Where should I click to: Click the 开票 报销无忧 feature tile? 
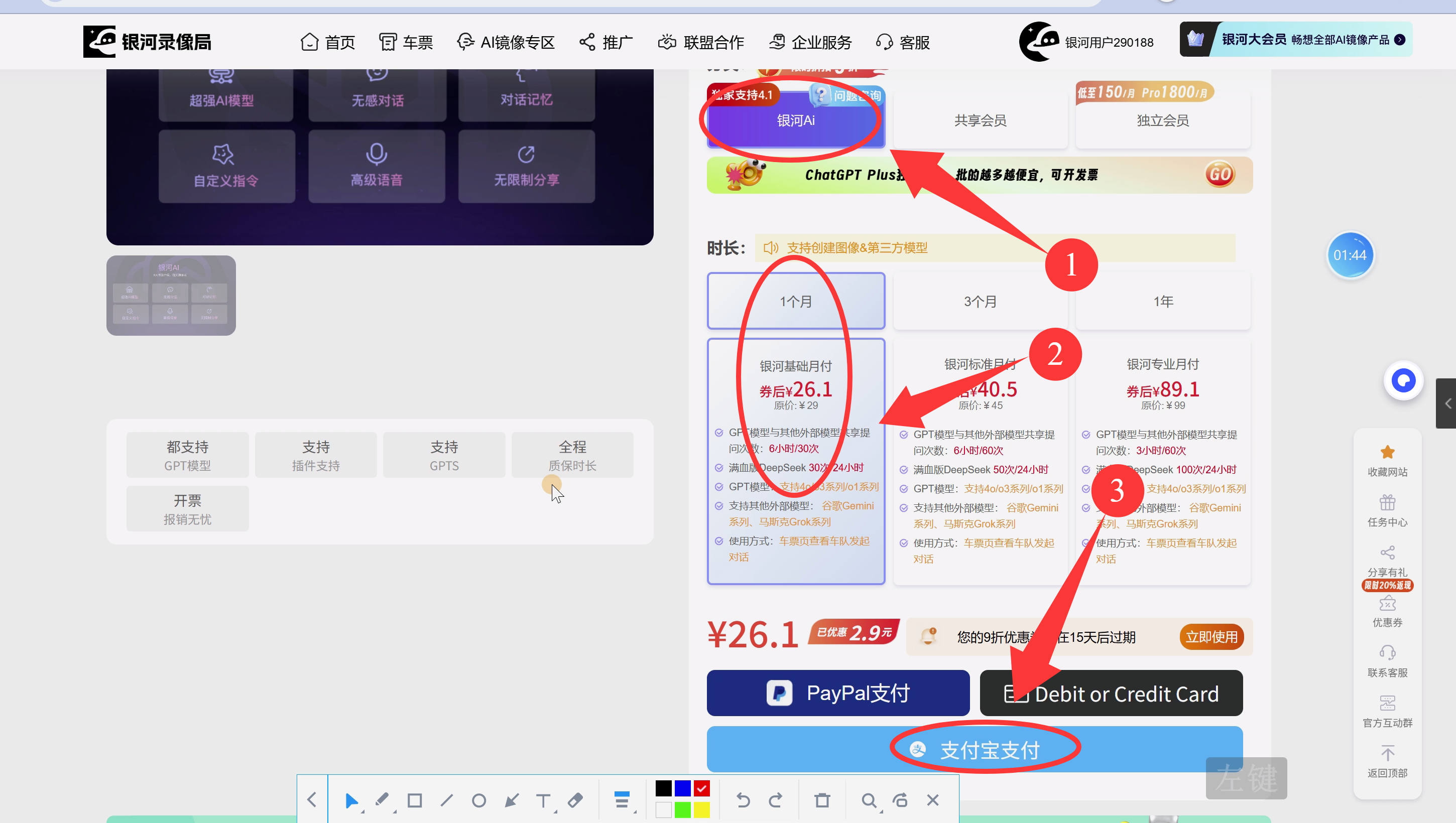click(x=187, y=509)
